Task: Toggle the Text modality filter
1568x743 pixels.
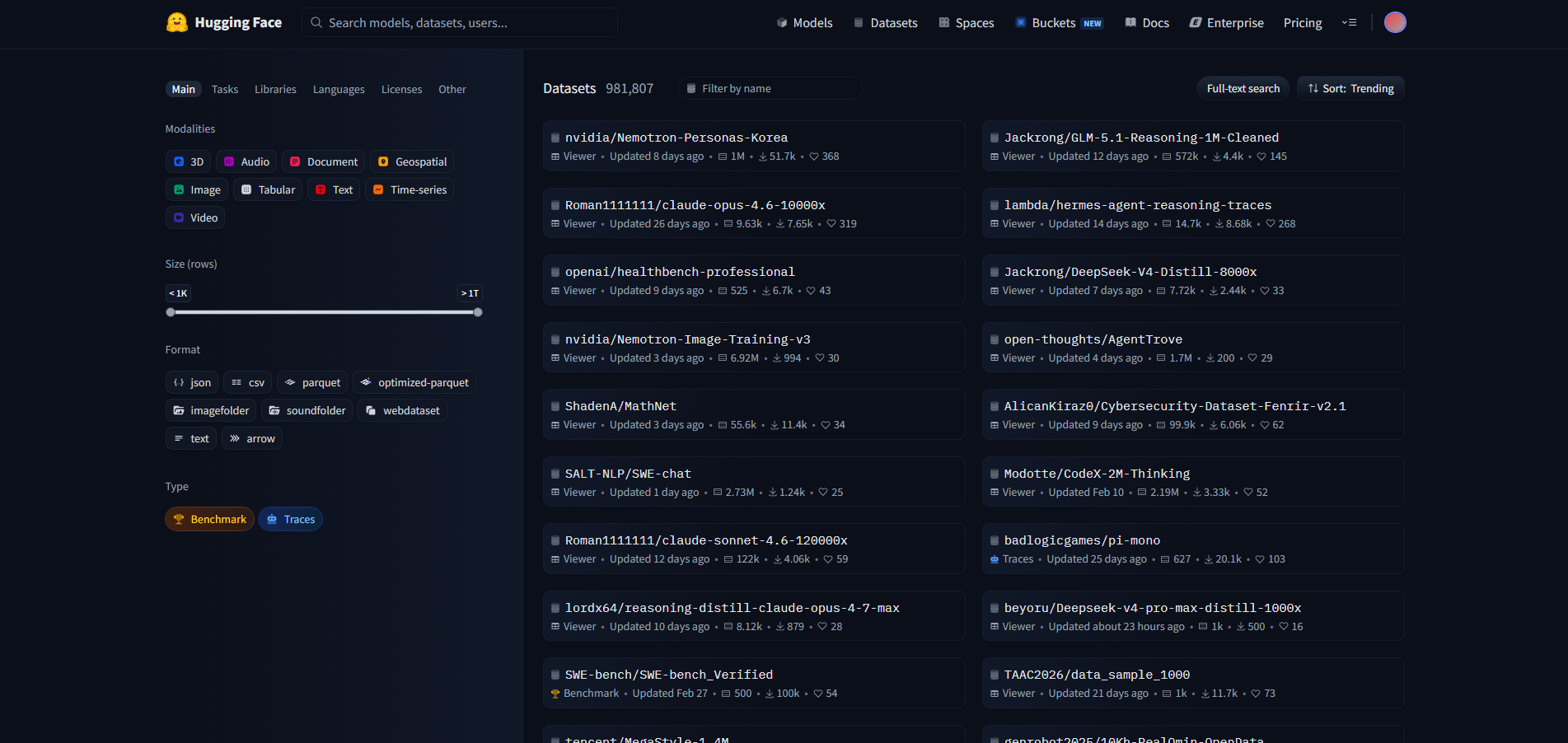Action: pos(334,189)
